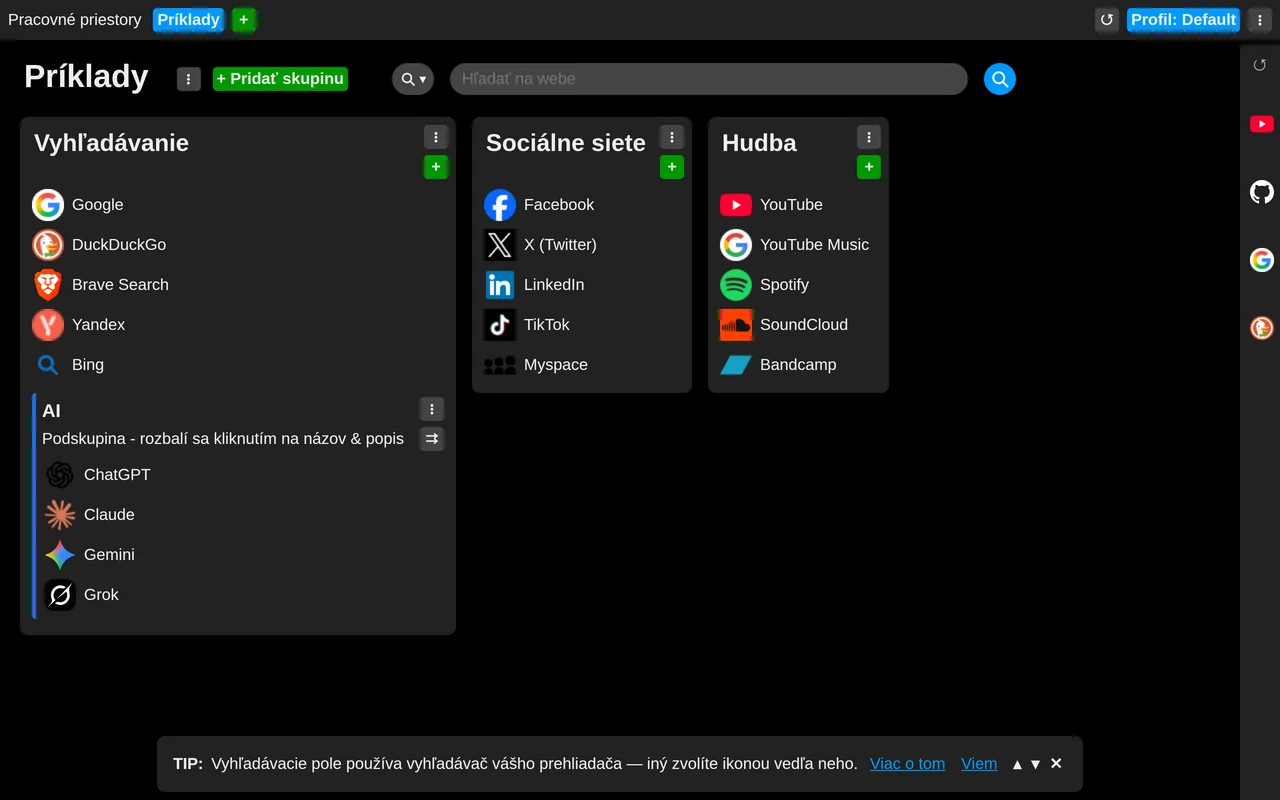Viewport: 1280px width, 800px height.
Task: Open the Vyhľadávanie group options menu
Action: (x=436, y=137)
